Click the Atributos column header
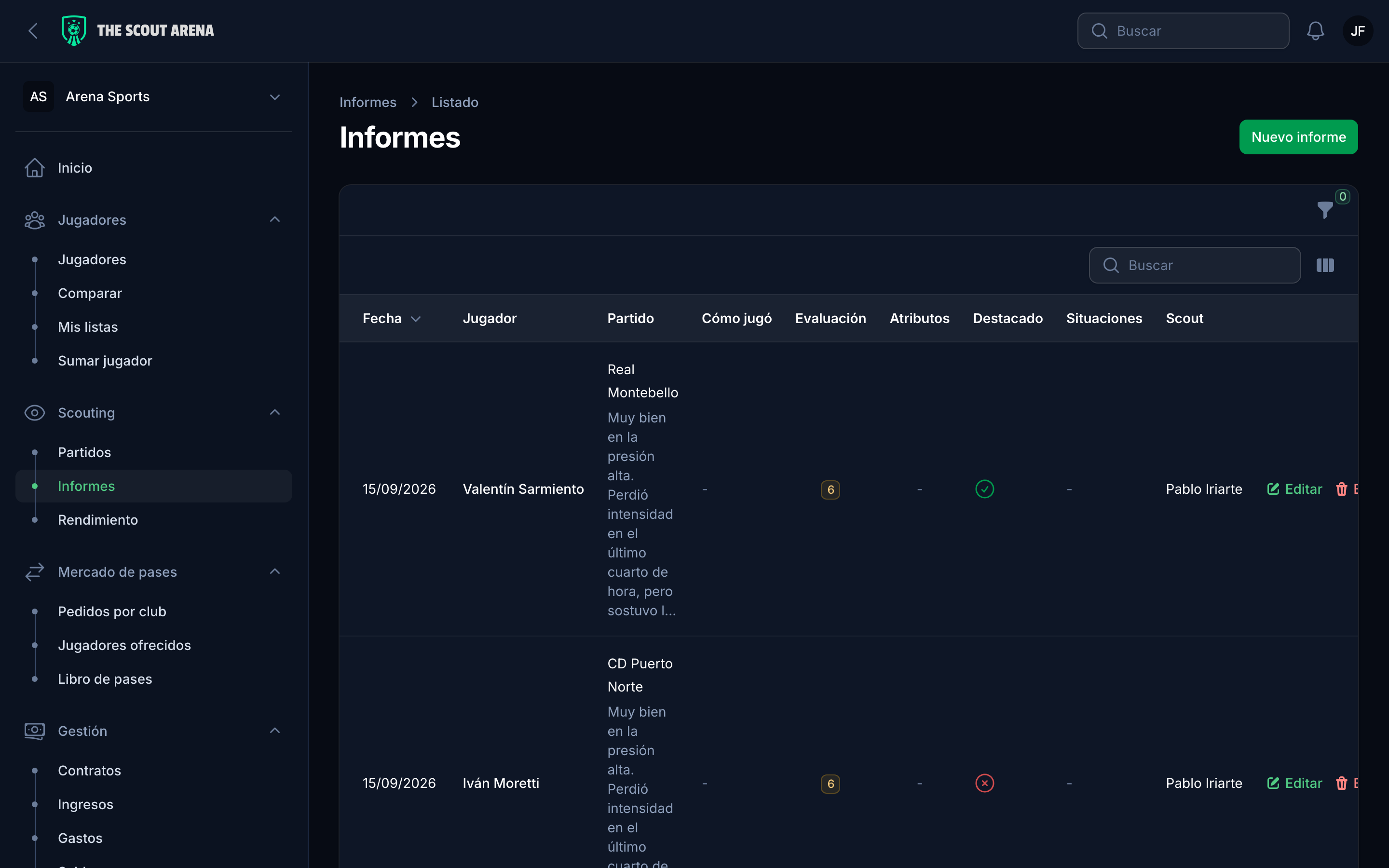 [919, 319]
